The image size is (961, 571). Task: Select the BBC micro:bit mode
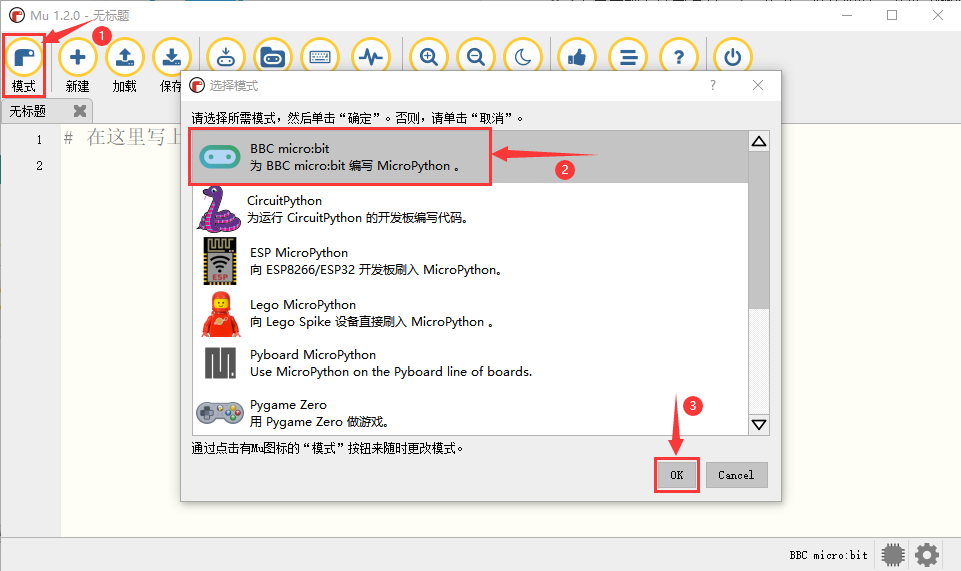tap(470, 157)
